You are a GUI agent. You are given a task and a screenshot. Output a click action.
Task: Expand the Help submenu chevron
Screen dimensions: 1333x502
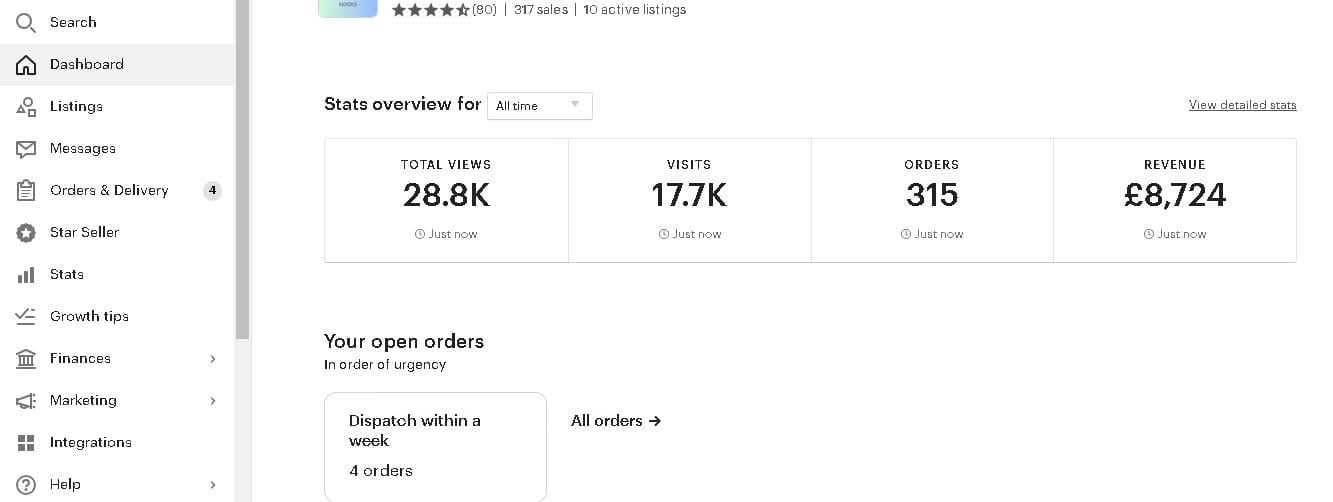pyautogui.click(x=212, y=484)
